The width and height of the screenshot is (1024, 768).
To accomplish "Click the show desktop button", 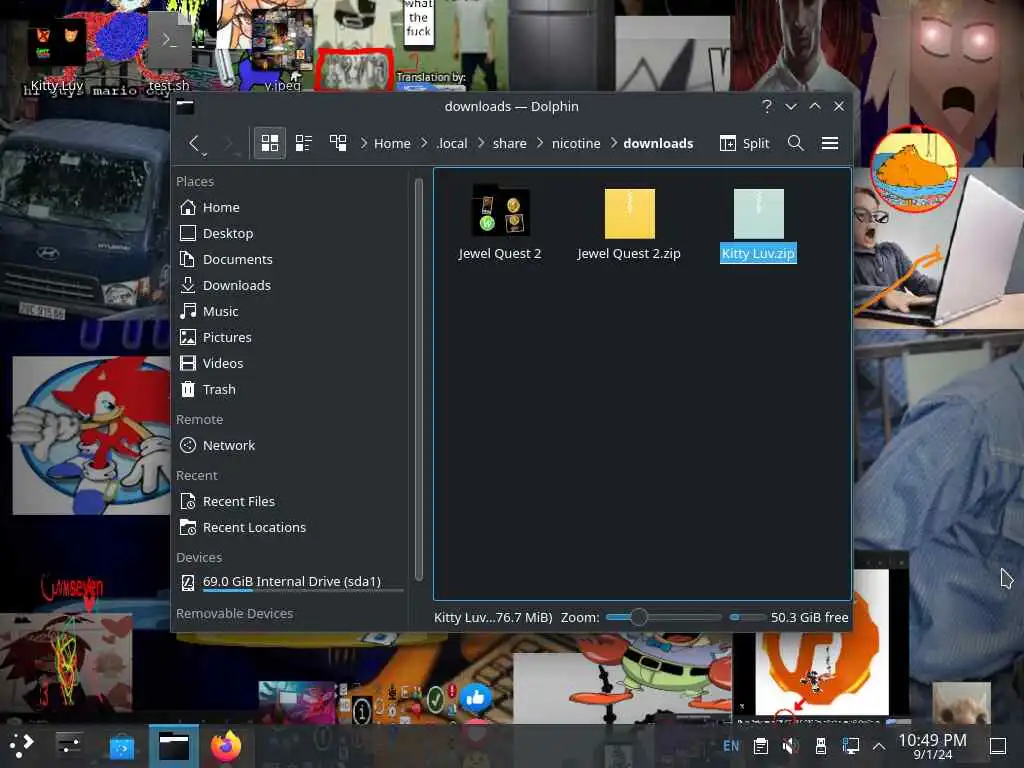I will [x=998, y=746].
